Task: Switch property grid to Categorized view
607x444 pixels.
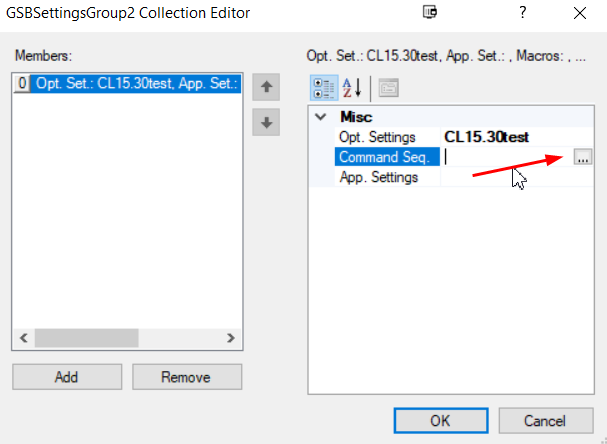Action: [x=323, y=87]
